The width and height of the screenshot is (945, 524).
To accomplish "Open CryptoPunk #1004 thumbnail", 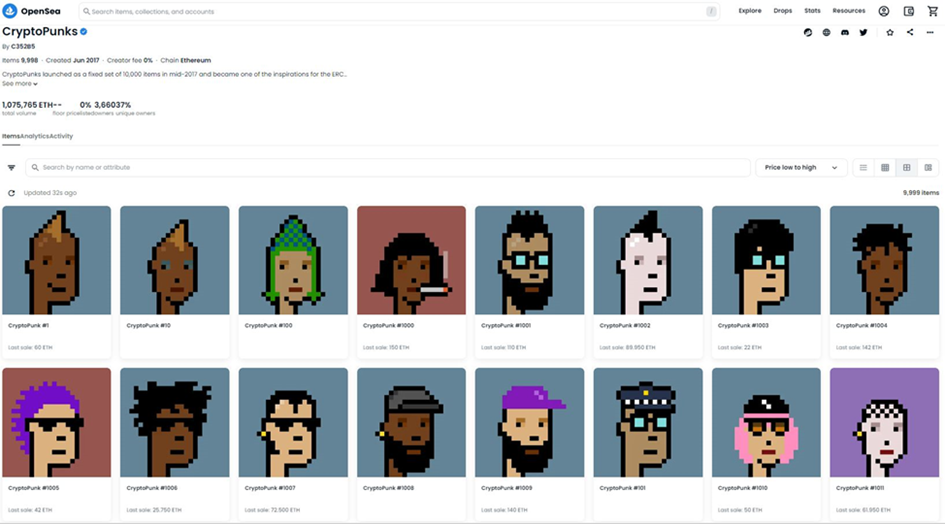I will coord(885,260).
